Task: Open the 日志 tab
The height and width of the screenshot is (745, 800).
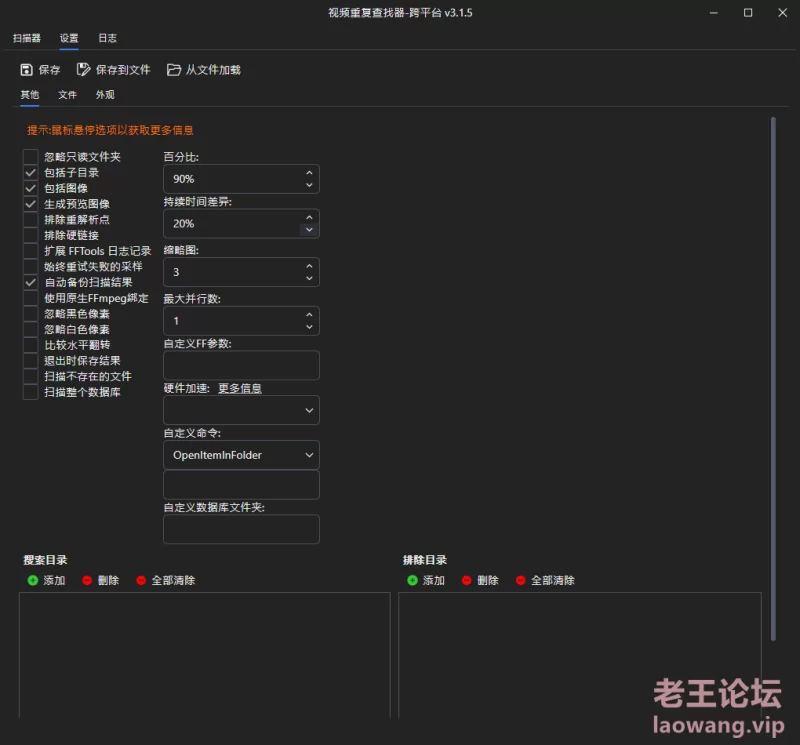Action: [107, 38]
